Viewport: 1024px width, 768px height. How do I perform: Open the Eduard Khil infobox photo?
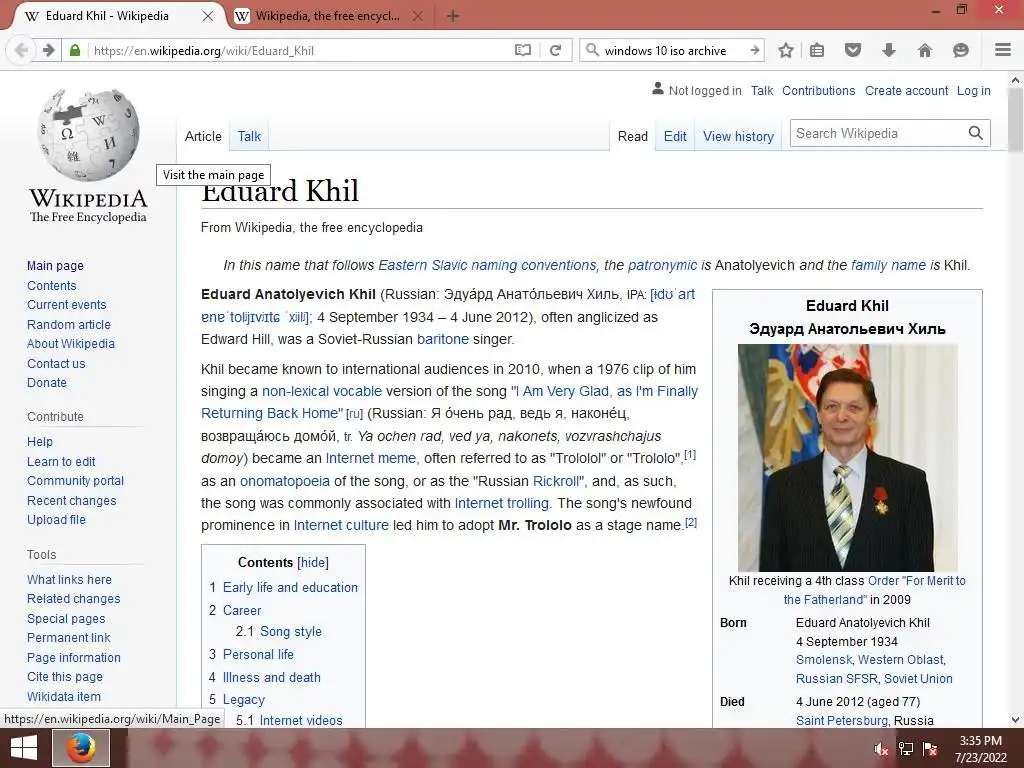coord(848,458)
